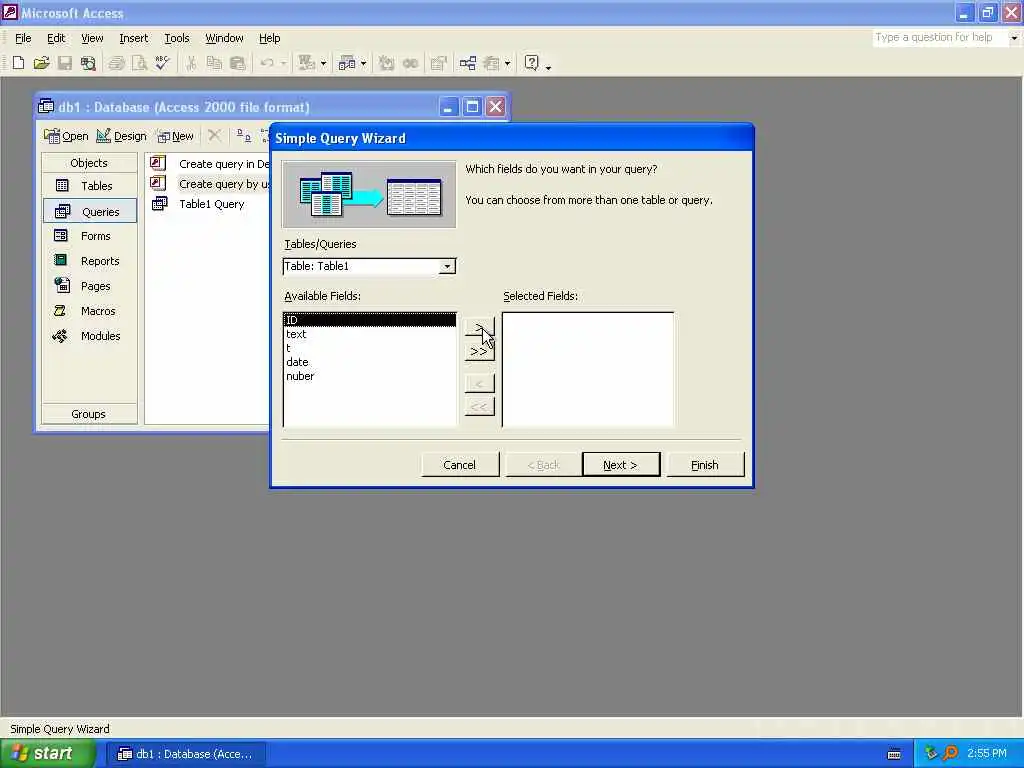The height and width of the screenshot is (768, 1024).
Task: Click the Next button in the wizard
Action: point(620,465)
